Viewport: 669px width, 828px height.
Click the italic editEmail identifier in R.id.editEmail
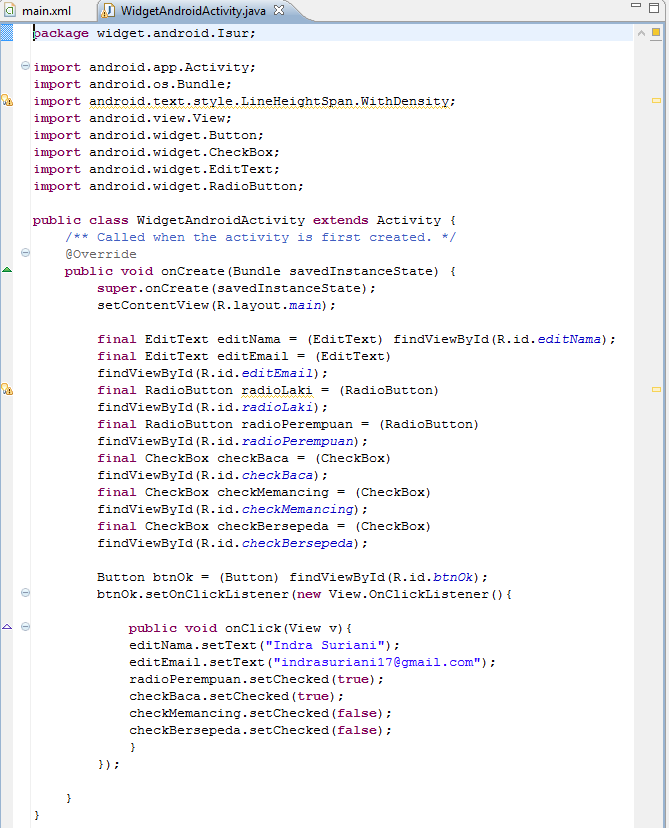point(277,373)
